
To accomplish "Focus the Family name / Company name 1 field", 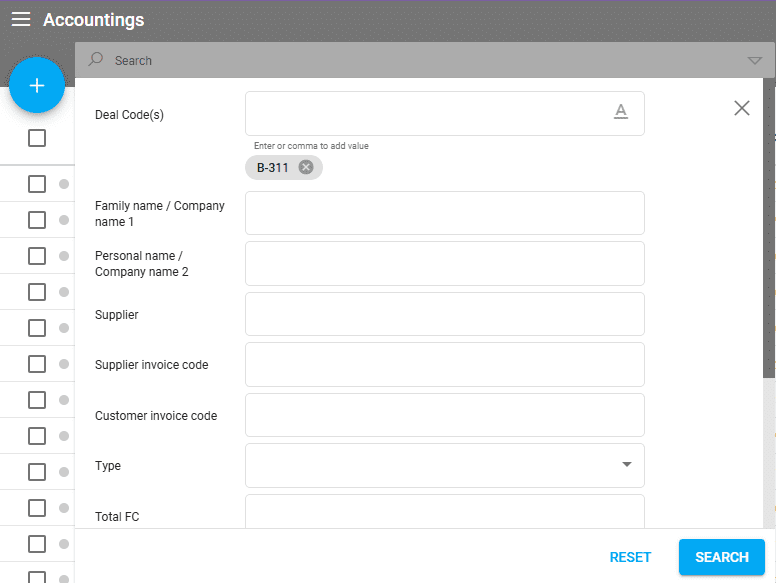I will tap(444, 213).
